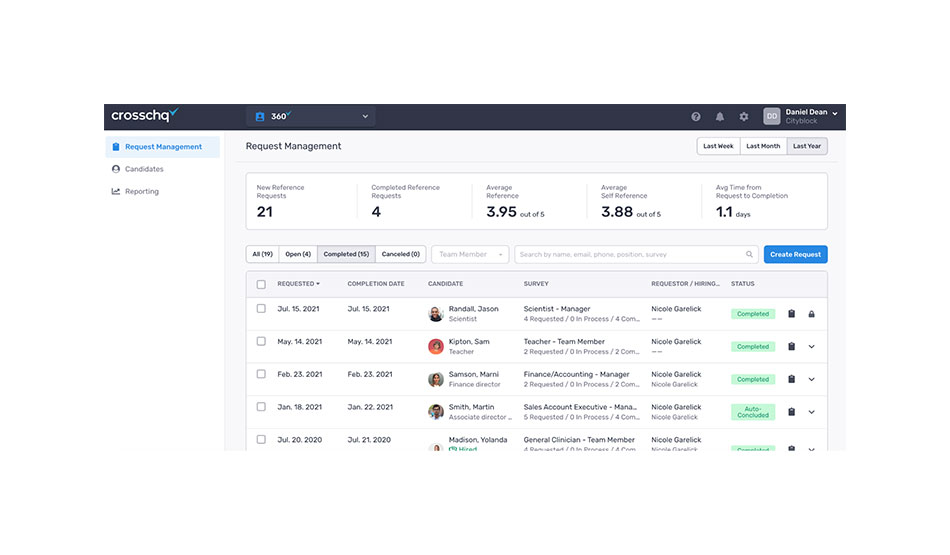Click the search magnifier icon
Viewport: 950px width, 555px height.
[749, 255]
